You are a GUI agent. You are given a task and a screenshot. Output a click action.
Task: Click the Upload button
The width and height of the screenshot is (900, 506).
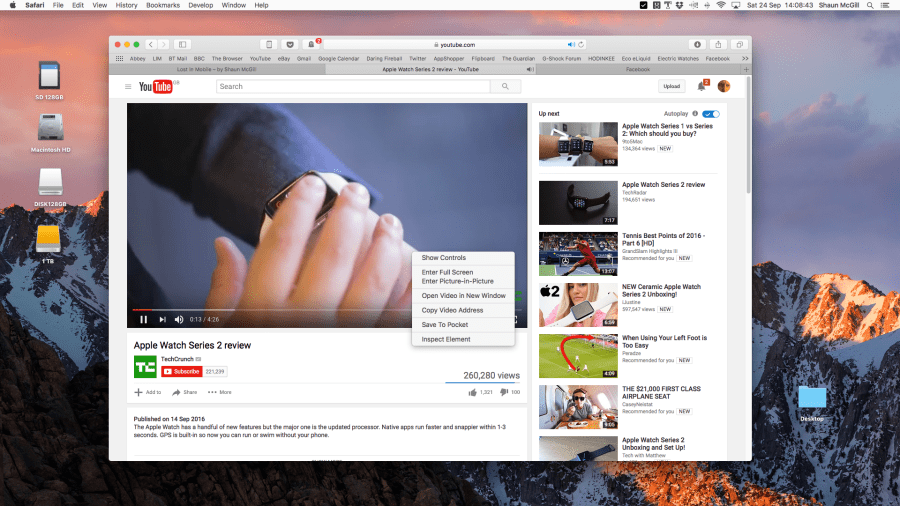click(672, 87)
